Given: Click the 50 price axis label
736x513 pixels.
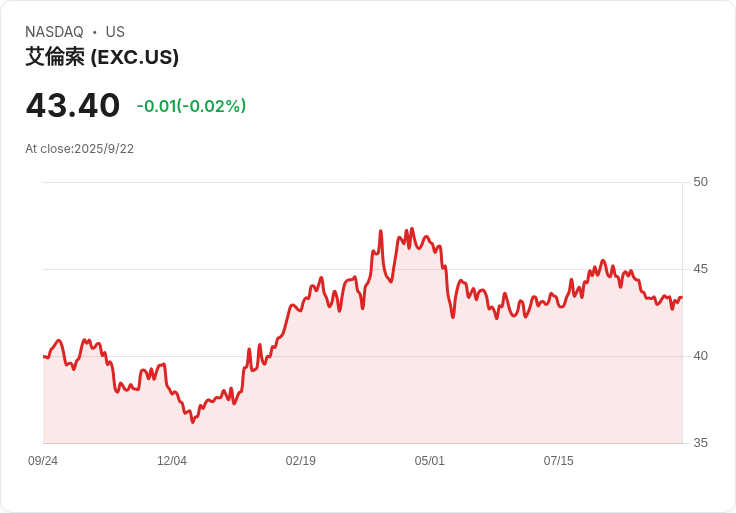Looking at the screenshot, I should (700, 182).
